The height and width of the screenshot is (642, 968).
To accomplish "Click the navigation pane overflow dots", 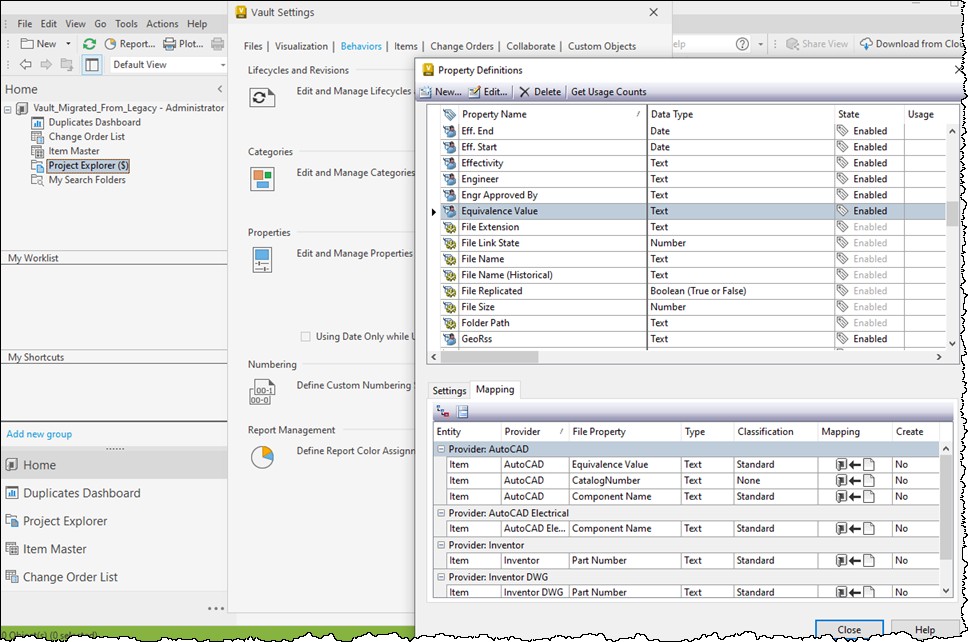I will (216, 608).
